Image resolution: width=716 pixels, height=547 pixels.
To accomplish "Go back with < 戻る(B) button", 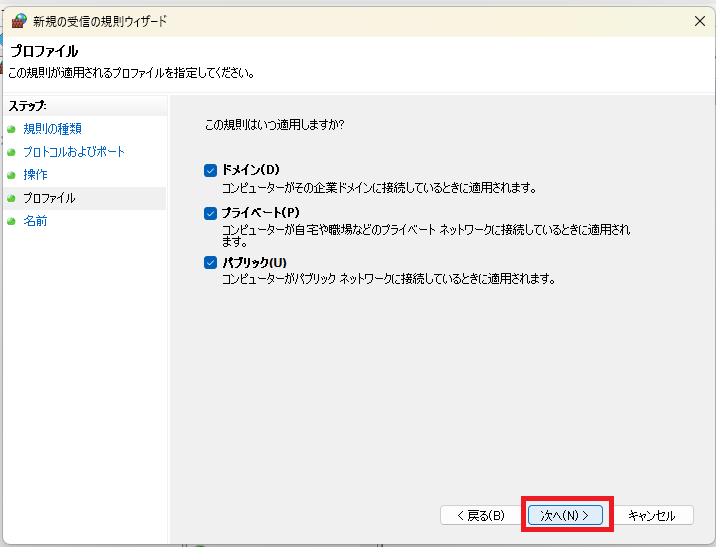I will pyautogui.click(x=480, y=515).
